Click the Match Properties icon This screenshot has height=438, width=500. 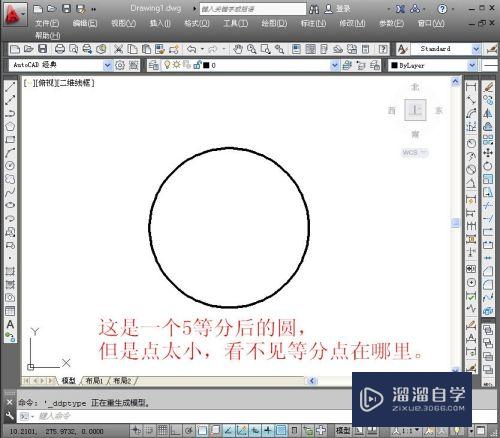(x=160, y=49)
